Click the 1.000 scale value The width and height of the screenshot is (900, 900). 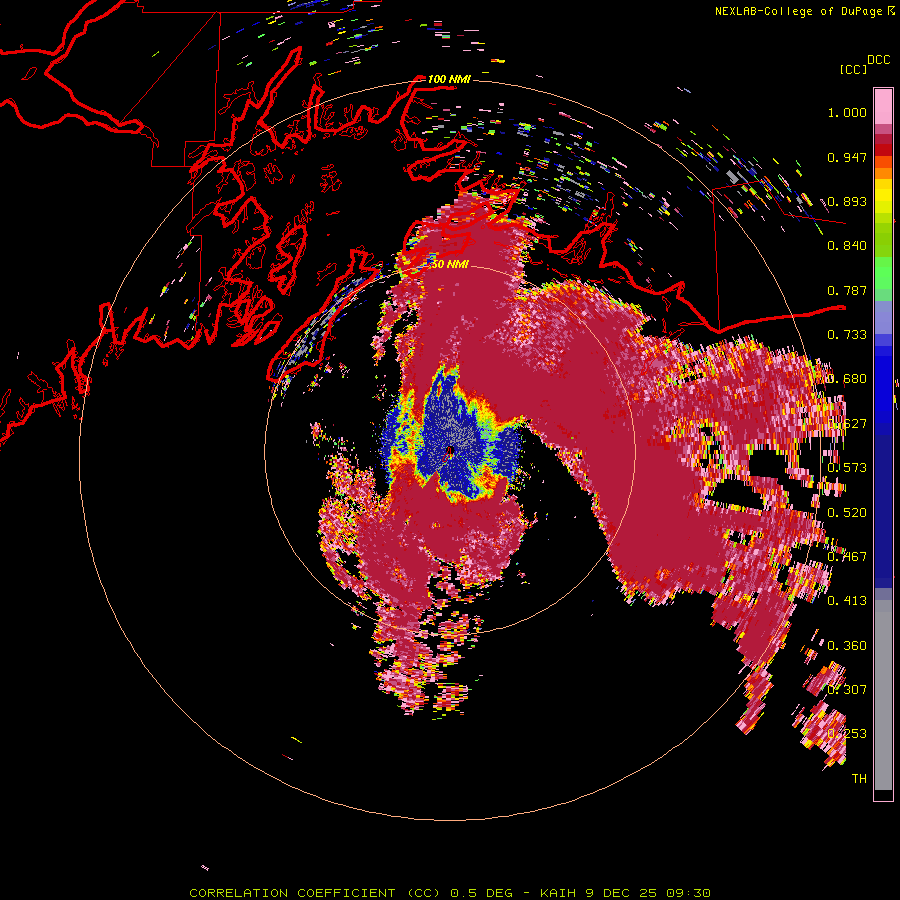point(847,112)
